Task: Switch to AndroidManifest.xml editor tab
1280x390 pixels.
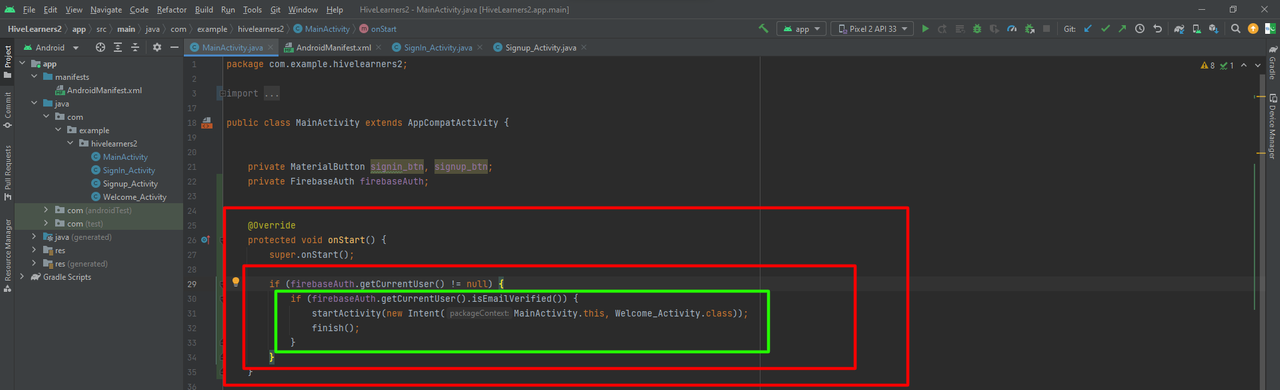Action: coord(327,47)
